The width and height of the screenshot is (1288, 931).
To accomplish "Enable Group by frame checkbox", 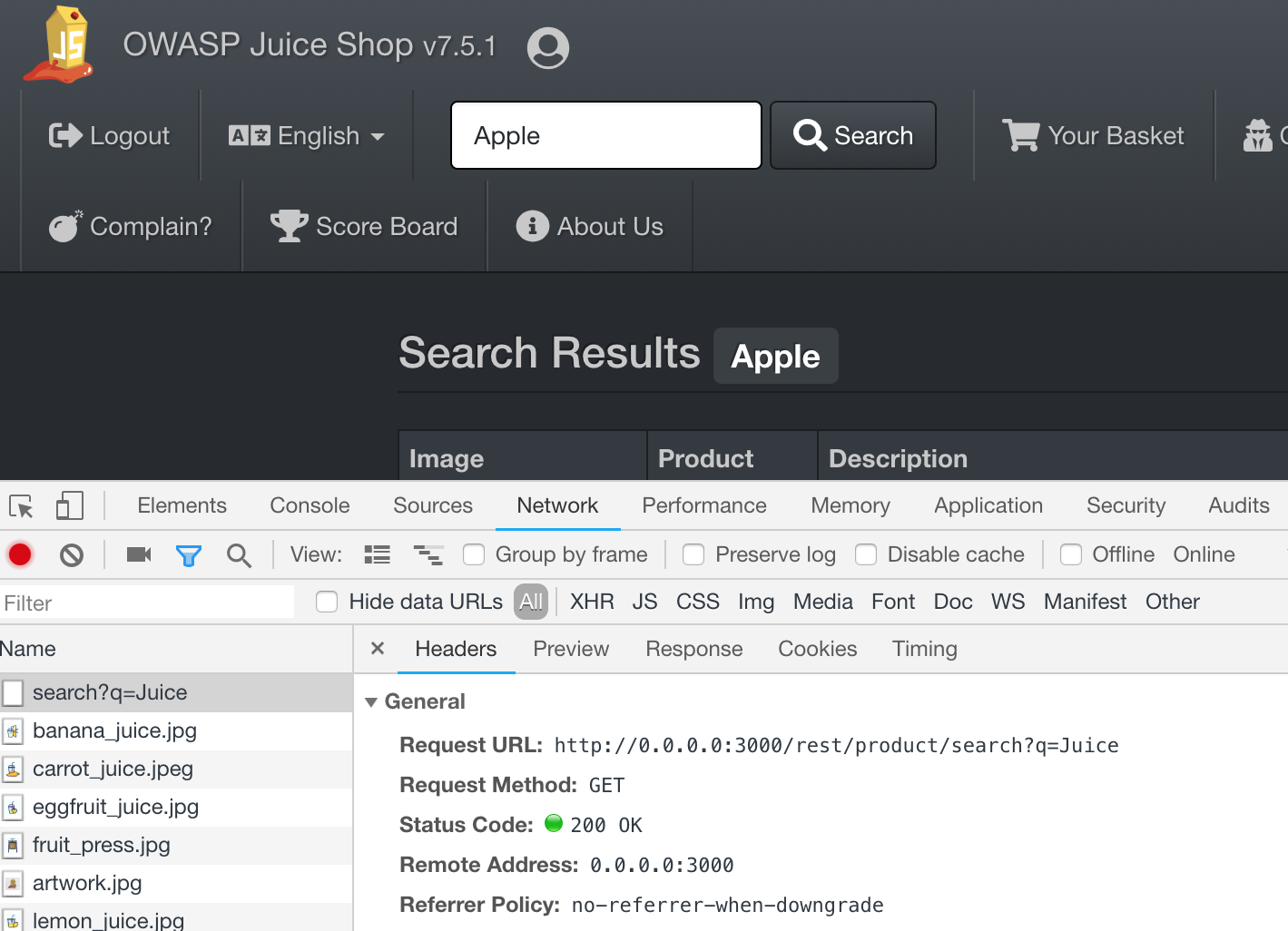I will click(x=474, y=554).
